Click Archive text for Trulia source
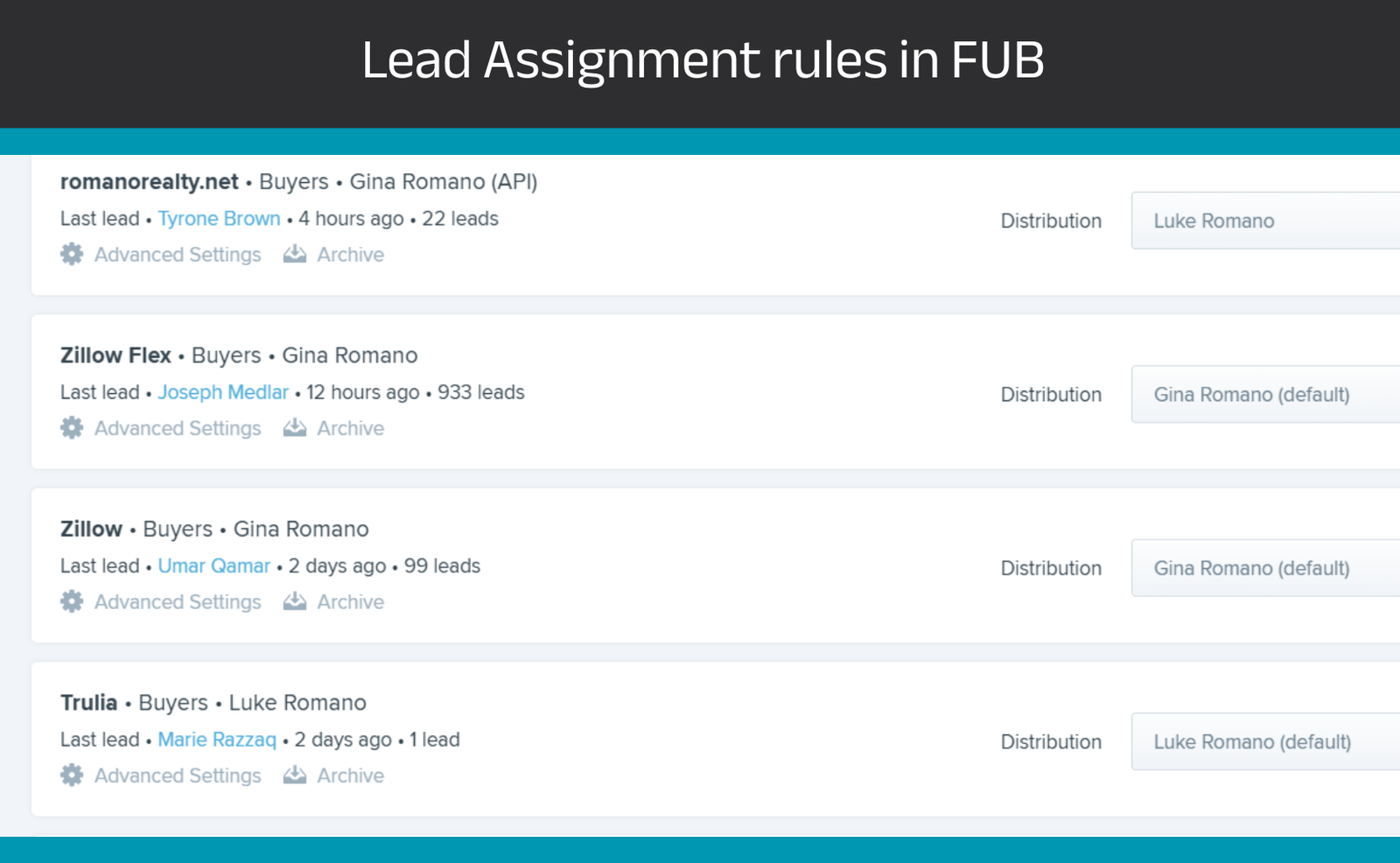This screenshot has width=1400, height=863. click(350, 775)
